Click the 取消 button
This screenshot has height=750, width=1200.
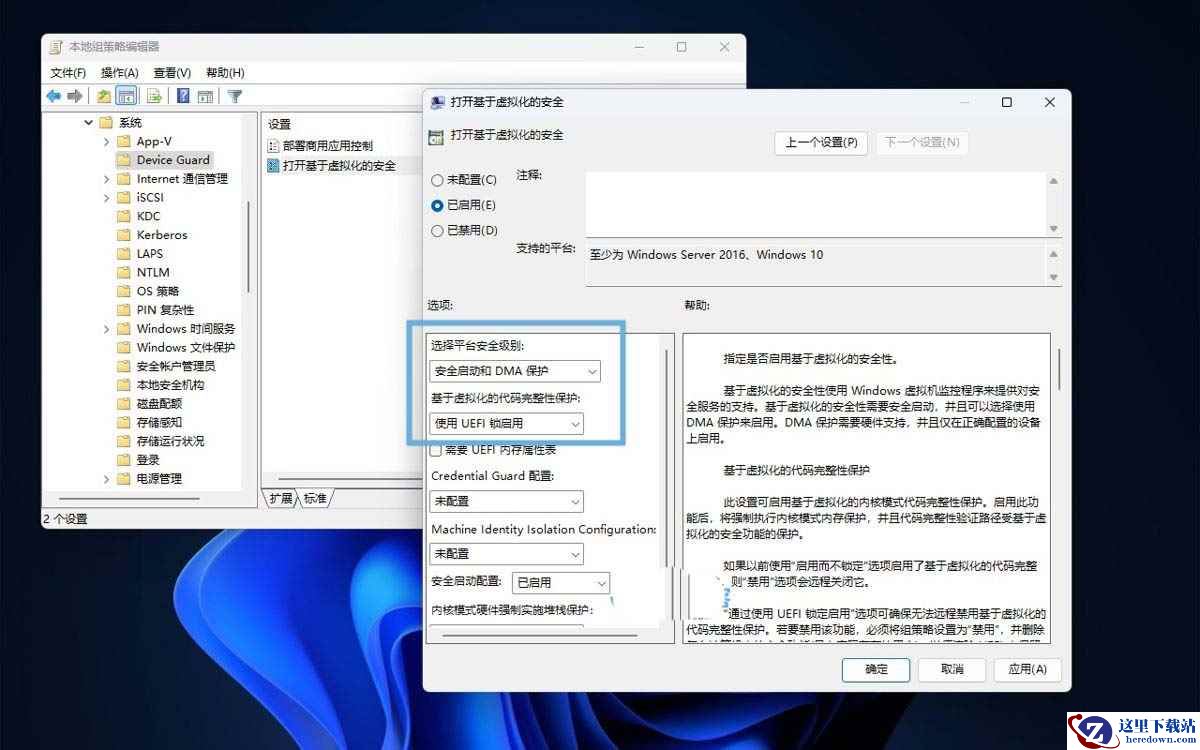point(952,669)
